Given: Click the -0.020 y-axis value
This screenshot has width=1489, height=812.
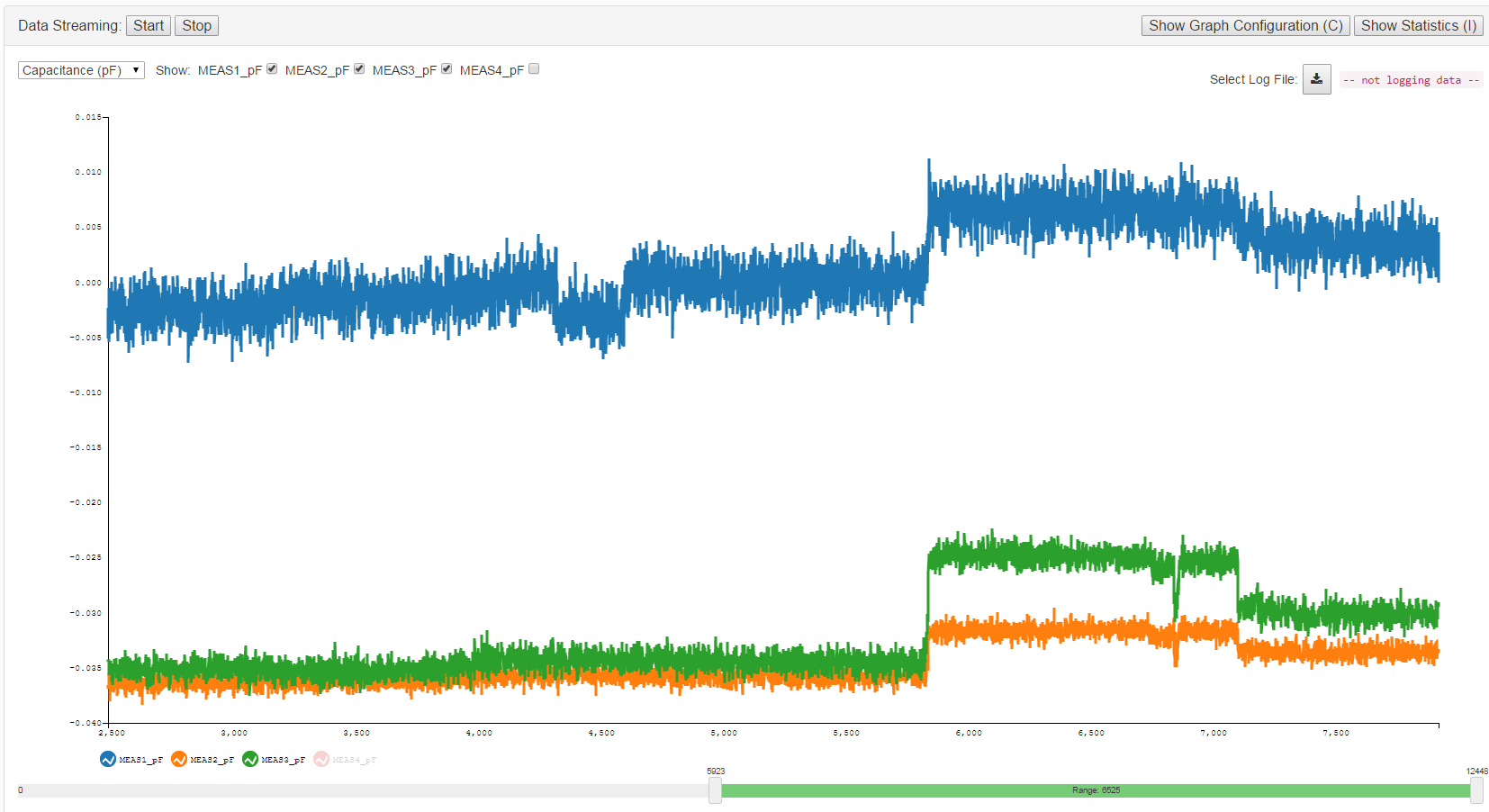Looking at the screenshot, I should pyautogui.click(x=86, y=502).
